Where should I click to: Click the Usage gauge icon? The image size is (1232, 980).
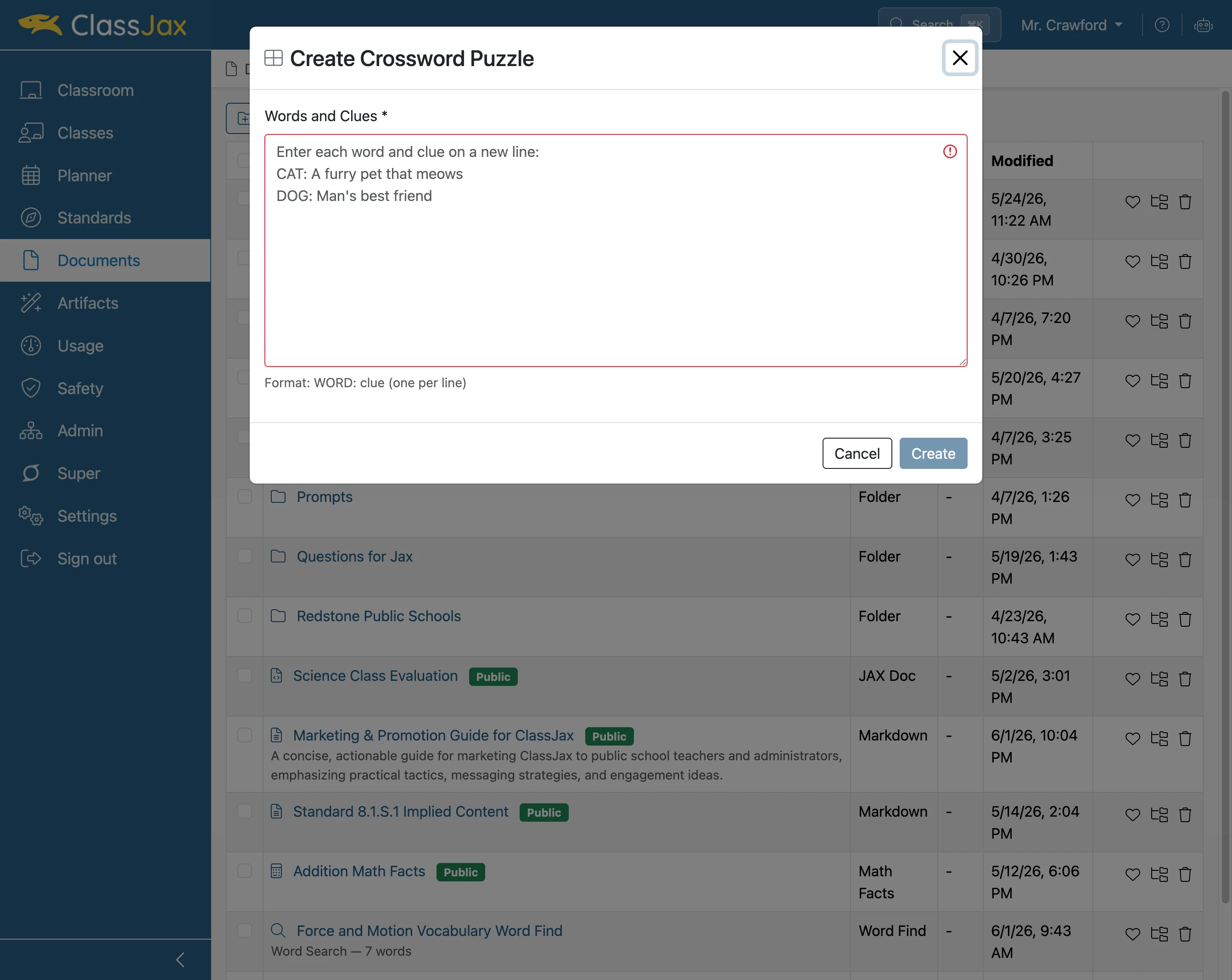click(x=31, y=345)
